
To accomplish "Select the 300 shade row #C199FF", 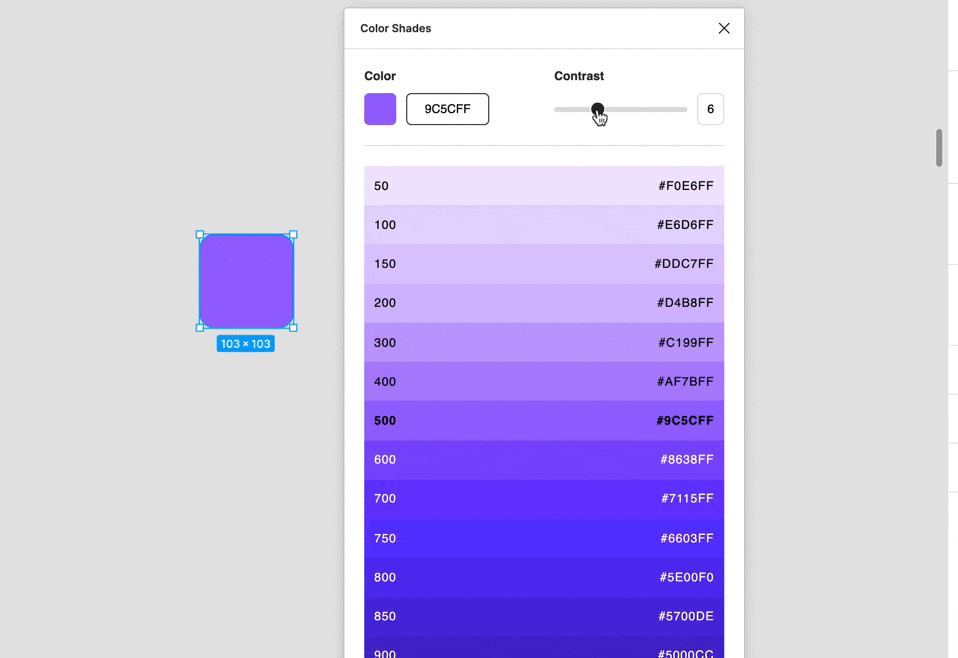I will (x=544, y=342).
